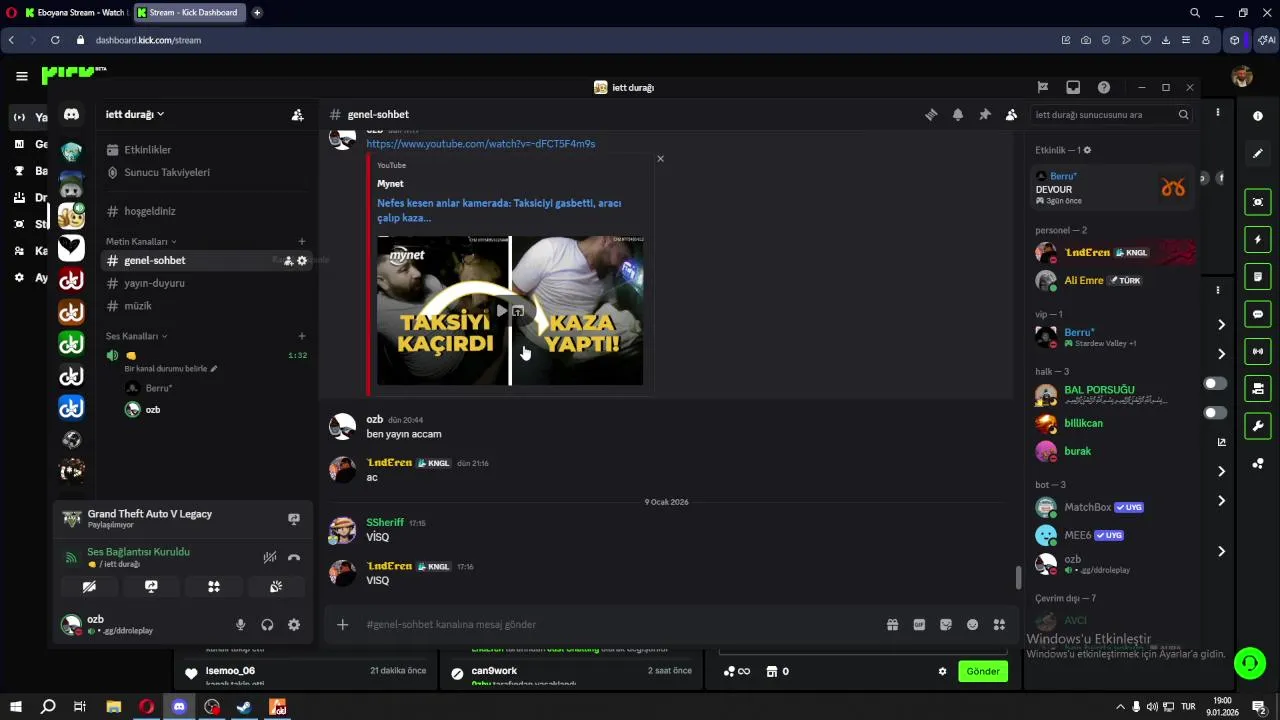Open File Explorer from the taskbar

(x=113, y=707)
